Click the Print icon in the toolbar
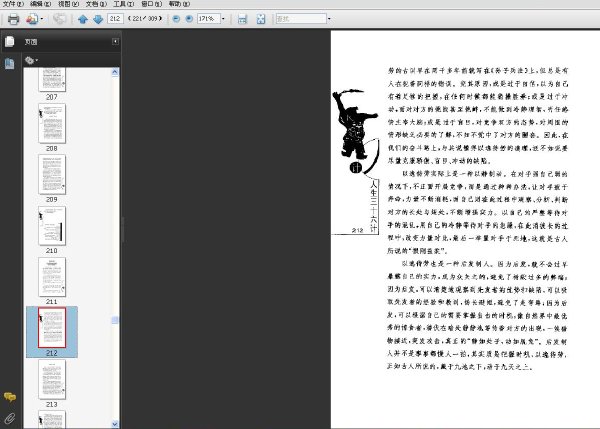Viewport: 600px width, 429px height. tap(13, 19)
